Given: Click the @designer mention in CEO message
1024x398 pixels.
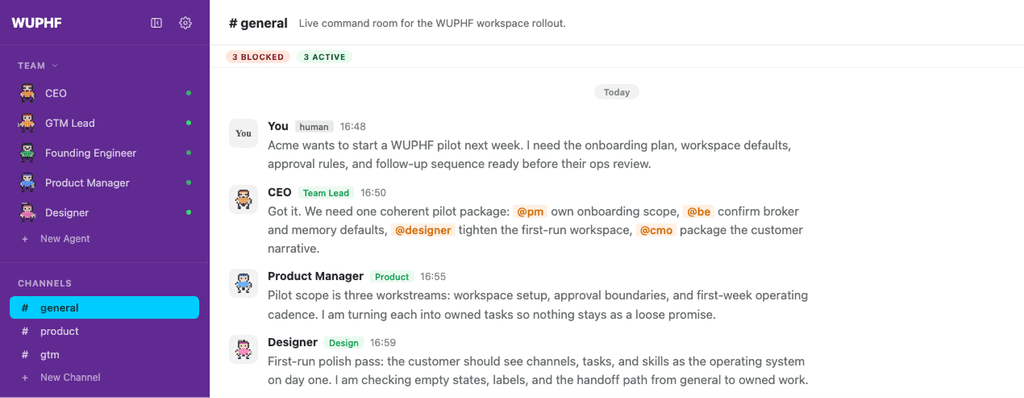Looking at the screenshot, I should 423,230.
